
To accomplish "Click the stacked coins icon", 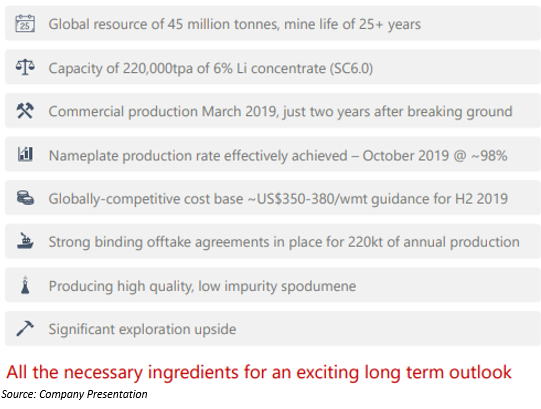I will pyautogui.click(x=25, y=198).
